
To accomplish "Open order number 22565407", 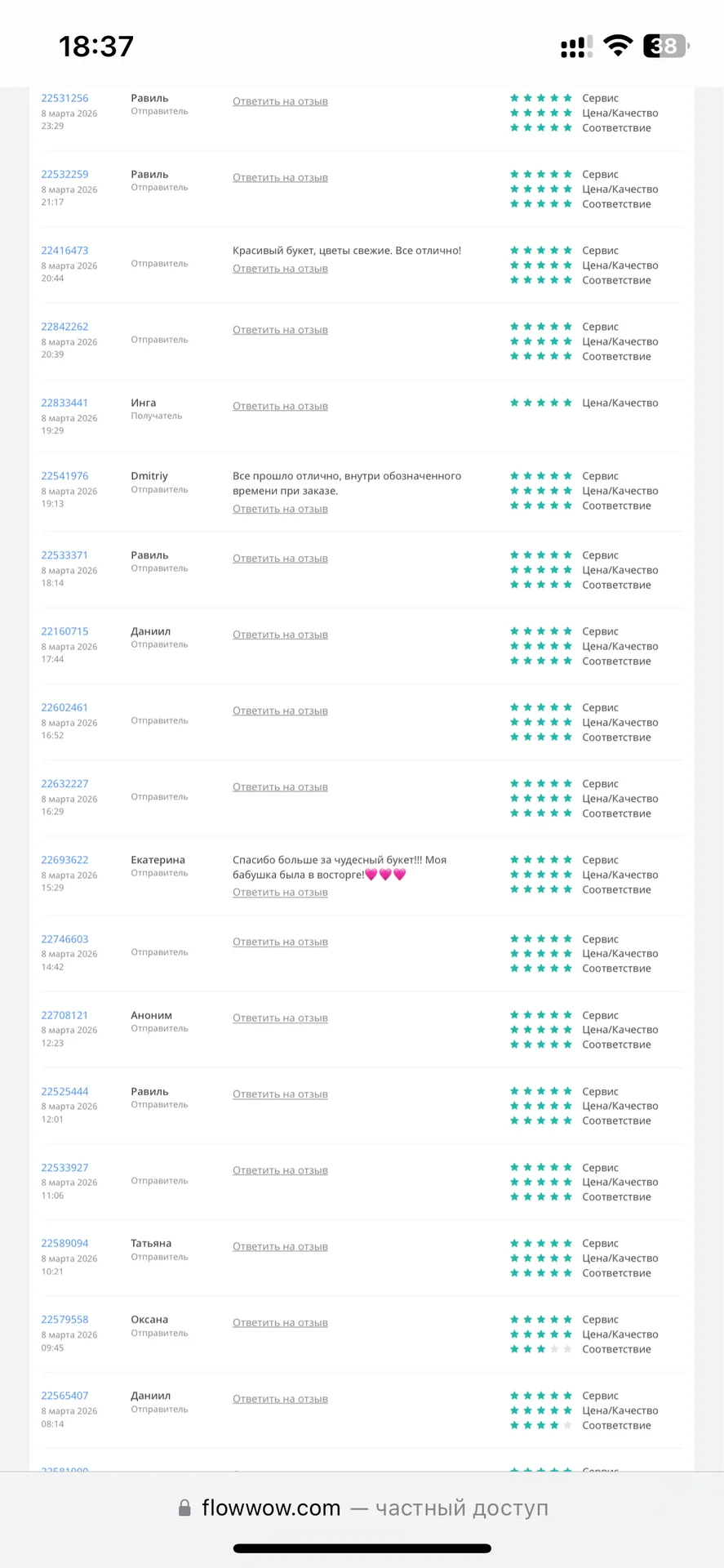I will [64, 1396].
